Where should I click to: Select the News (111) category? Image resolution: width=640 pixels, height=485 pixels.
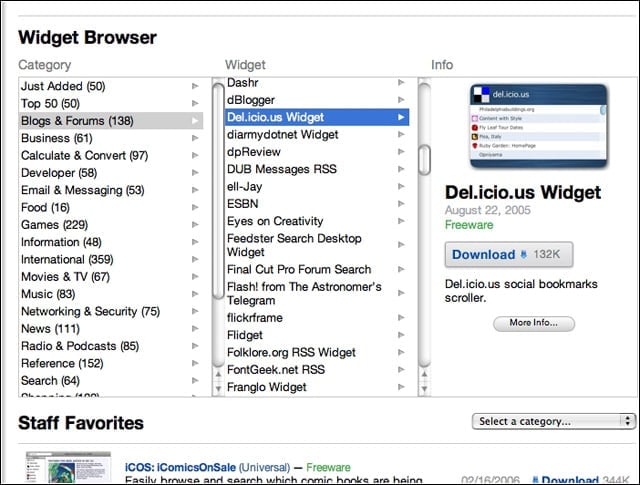tap(111, 329)
